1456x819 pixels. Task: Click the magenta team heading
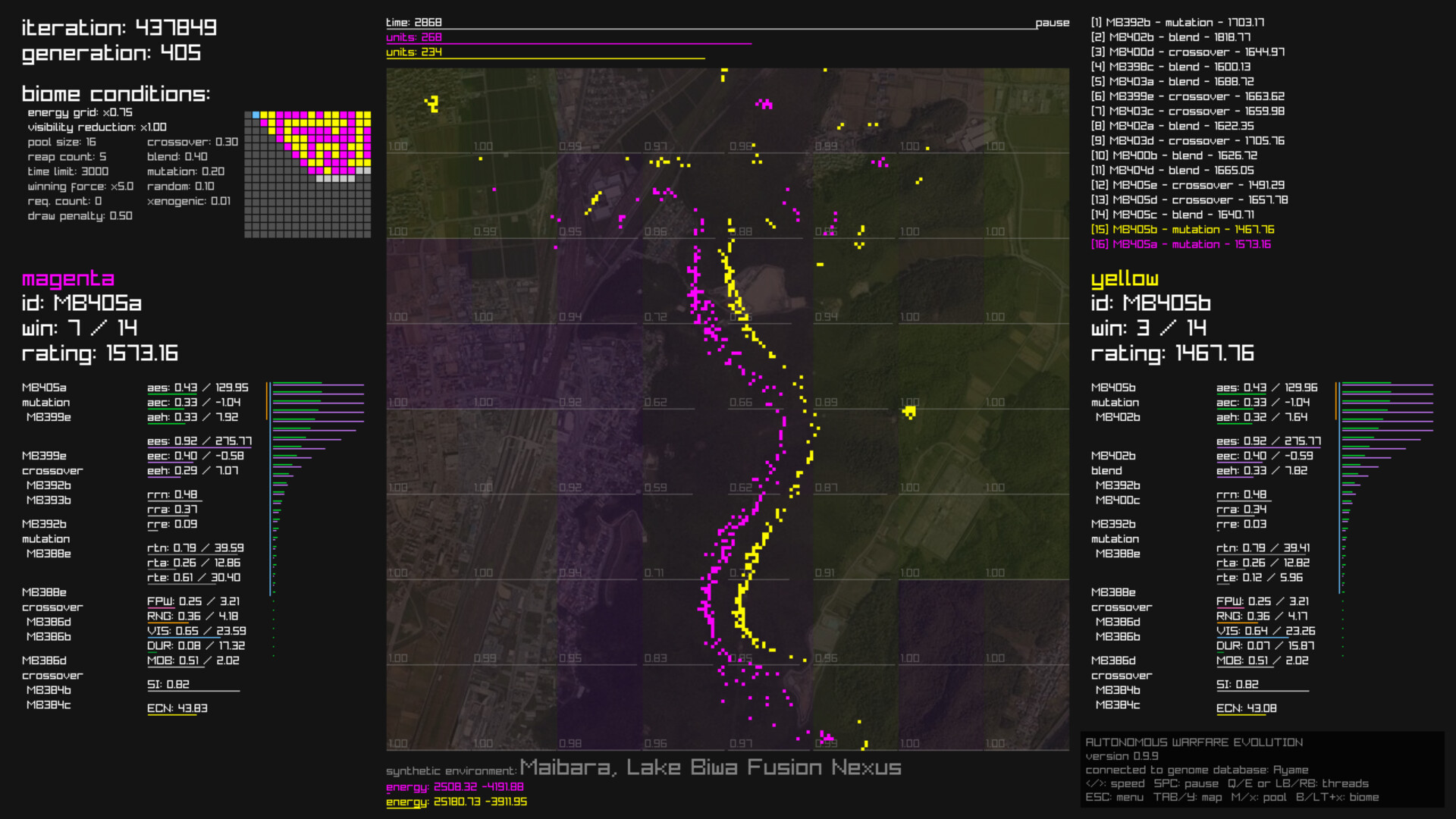68,279
